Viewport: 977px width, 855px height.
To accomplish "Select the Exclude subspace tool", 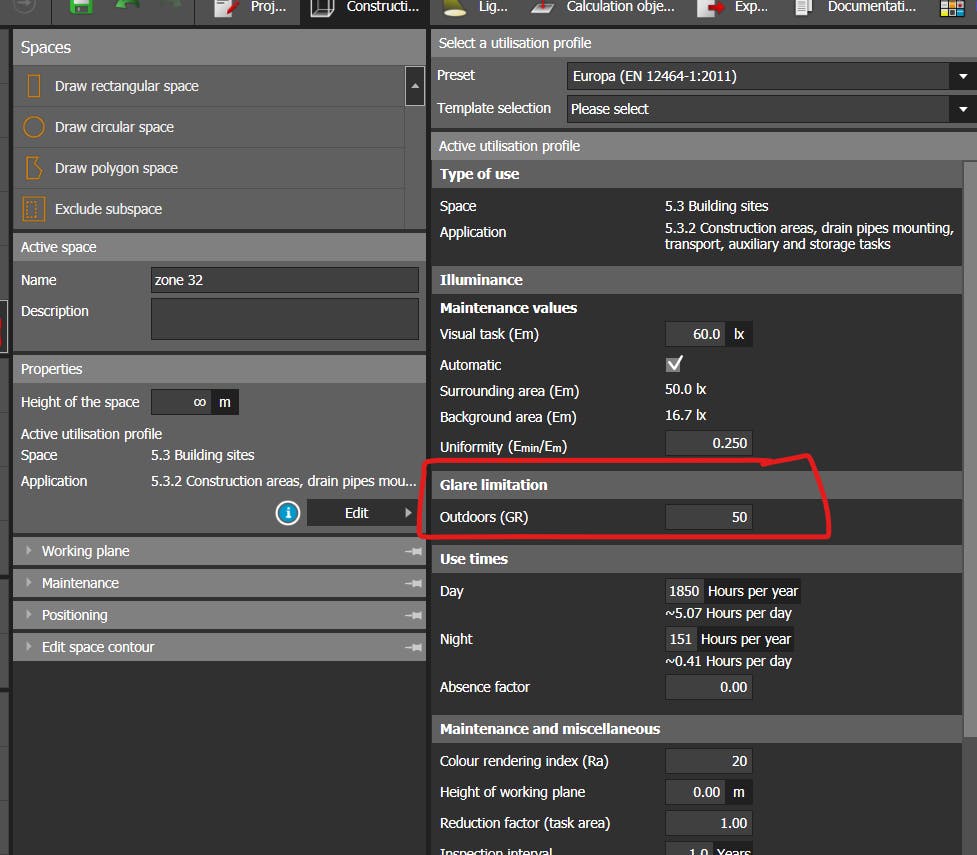I will [209, 209].
